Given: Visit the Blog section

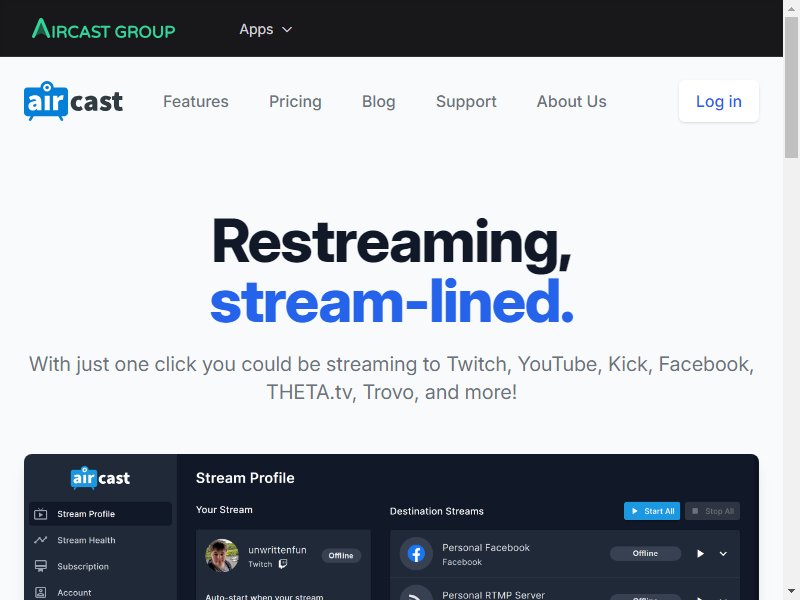Looking at the screenshot, I should point(379,102).
